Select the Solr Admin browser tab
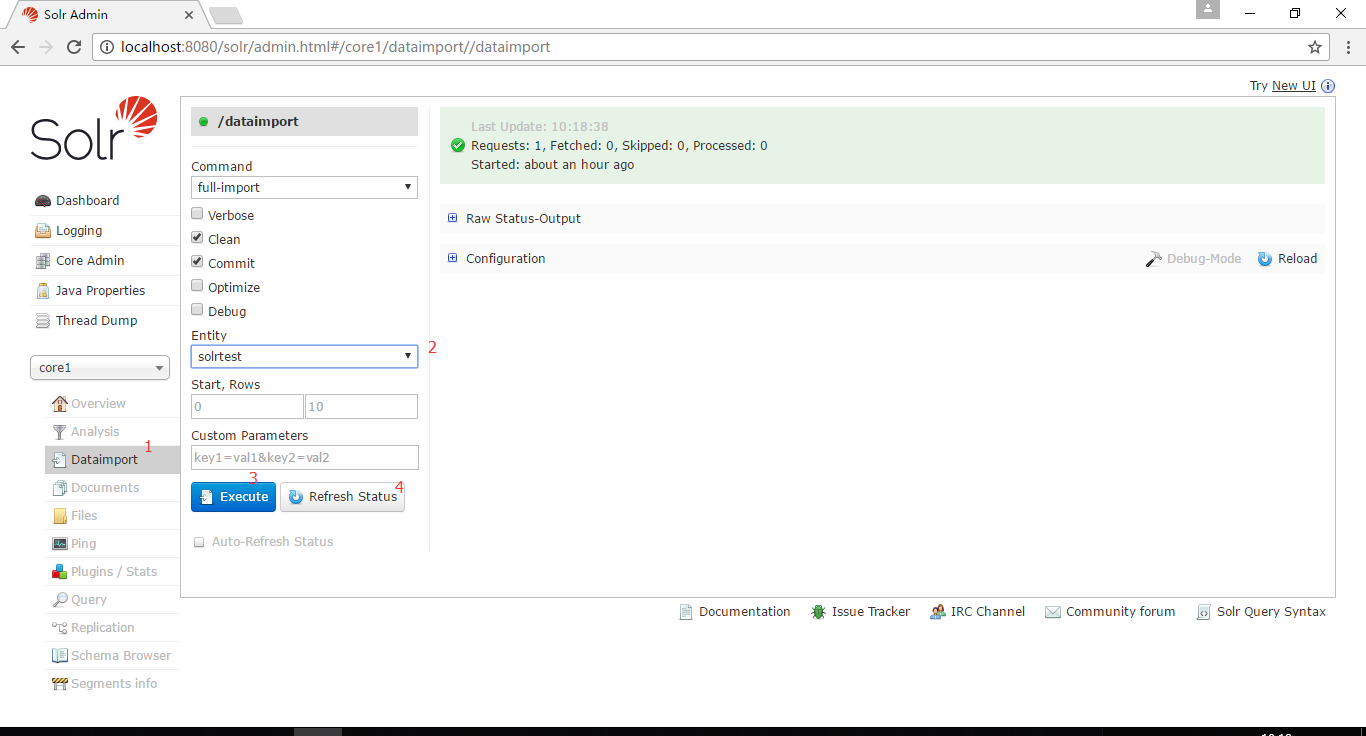The height and width of the screenshot is (736, 1366). pos(105,15)
